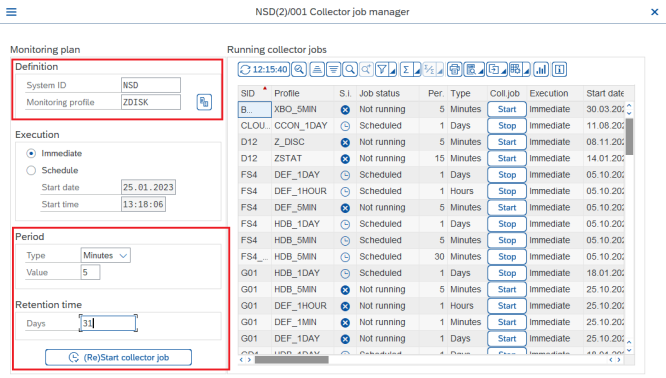
Task: Click the Sigma total icon
Action: 406,69
